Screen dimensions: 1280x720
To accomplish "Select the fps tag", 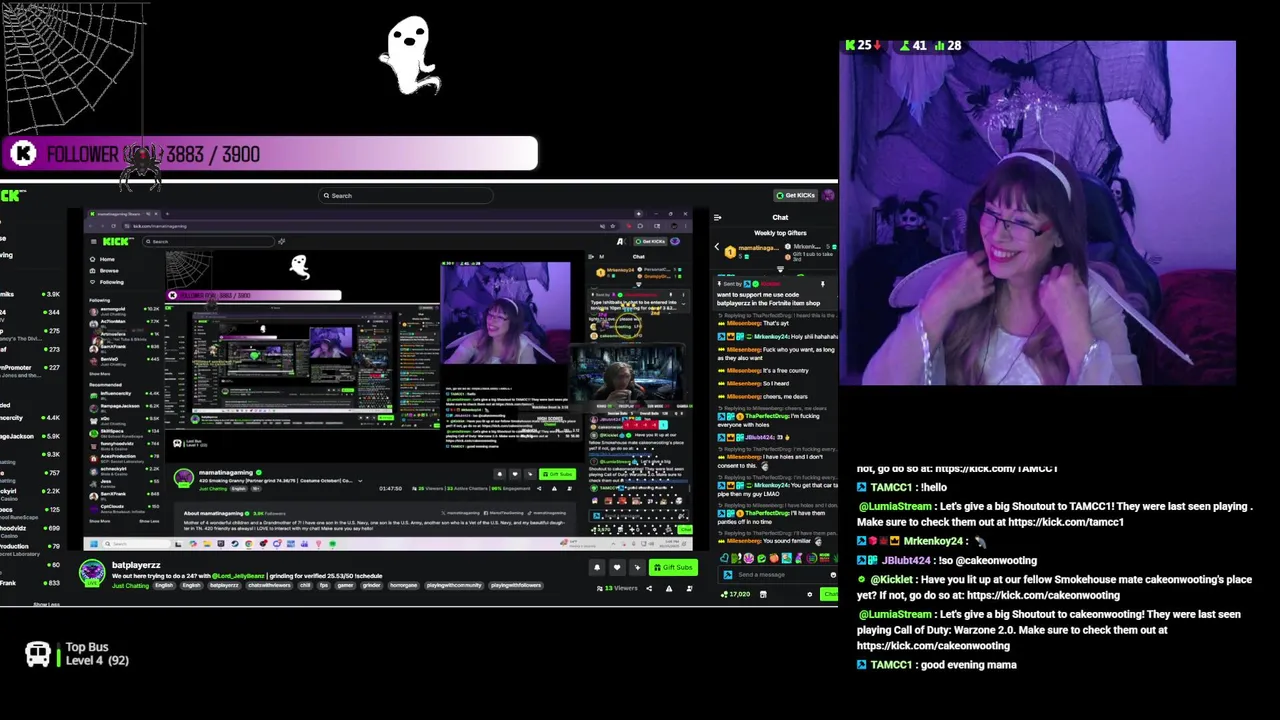I will tap(324, 586).
